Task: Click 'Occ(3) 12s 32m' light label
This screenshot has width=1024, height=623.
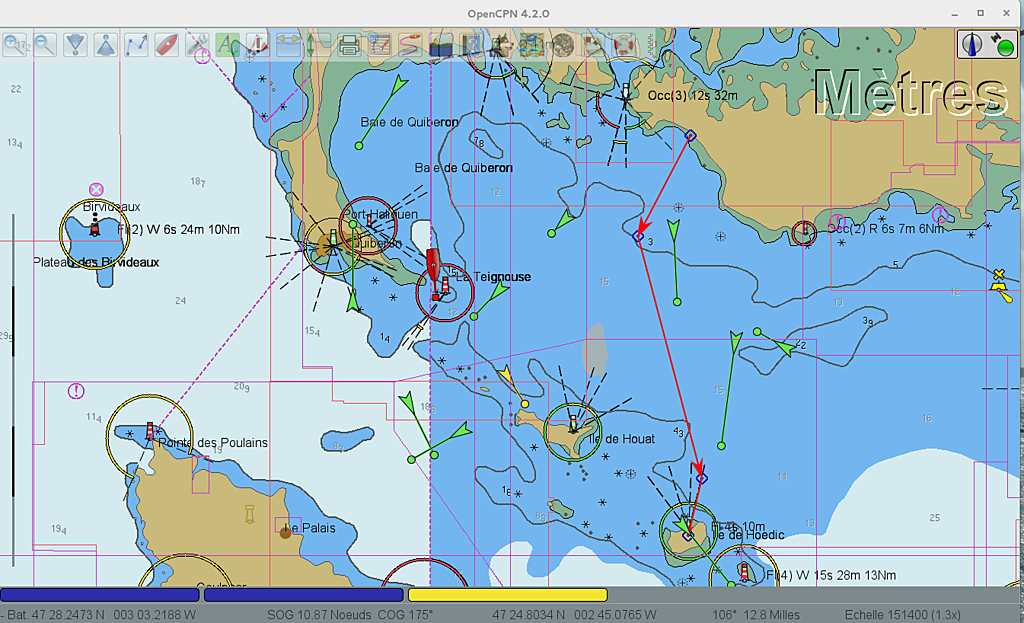Action: click(692, 95)
